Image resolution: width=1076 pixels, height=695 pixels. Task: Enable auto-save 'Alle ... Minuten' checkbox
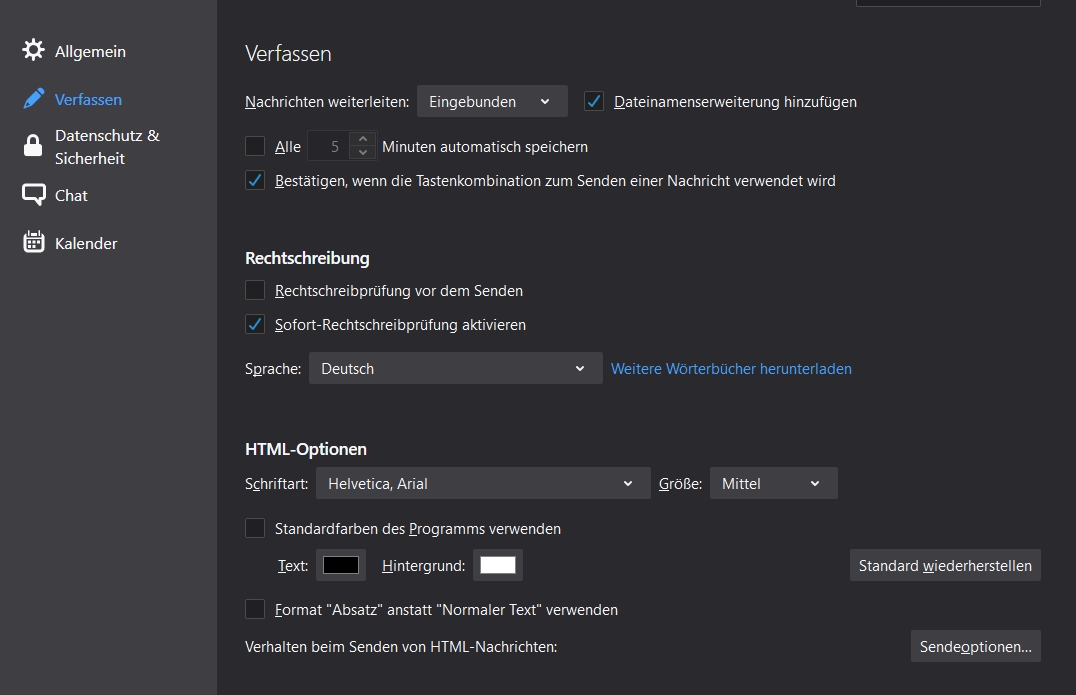click(255, 145)
